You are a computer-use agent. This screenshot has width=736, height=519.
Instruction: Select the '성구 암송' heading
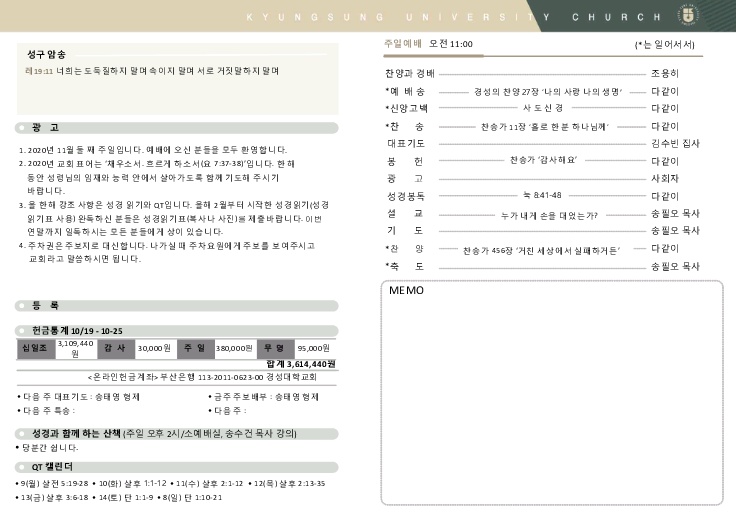point(46,54)
